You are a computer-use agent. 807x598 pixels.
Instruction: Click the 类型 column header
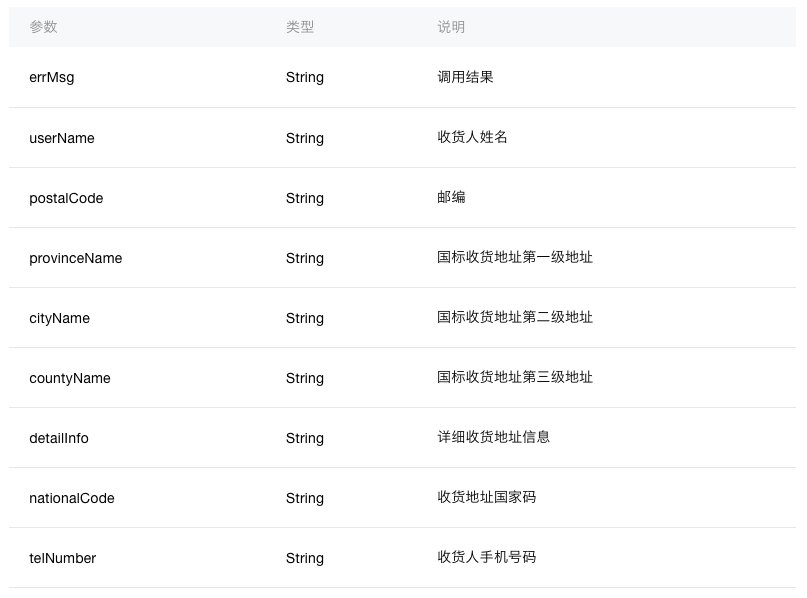pos(300,27)
